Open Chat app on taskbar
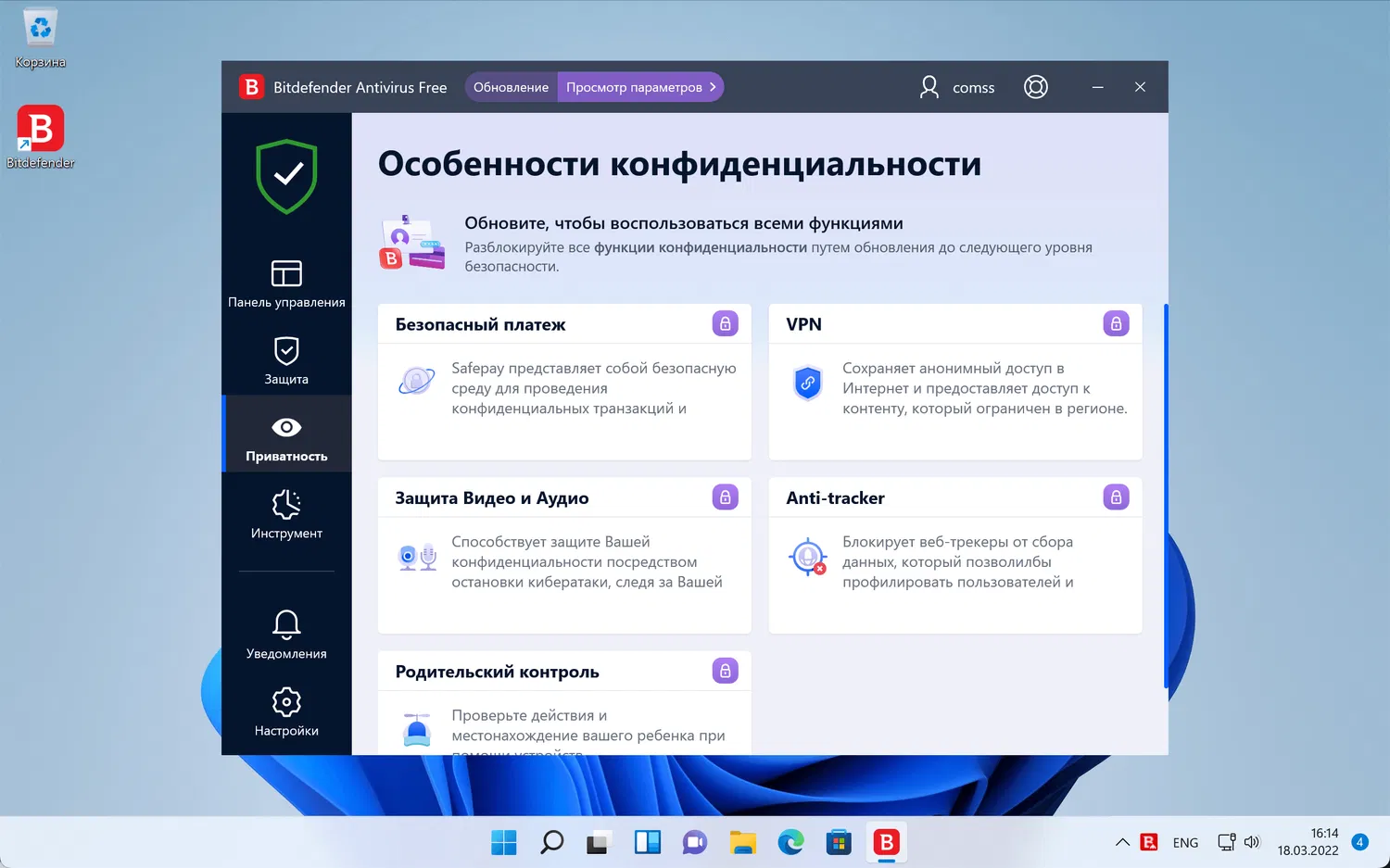Image resolution: width=1390 pixels, height=868 pixels. [695, 842]
